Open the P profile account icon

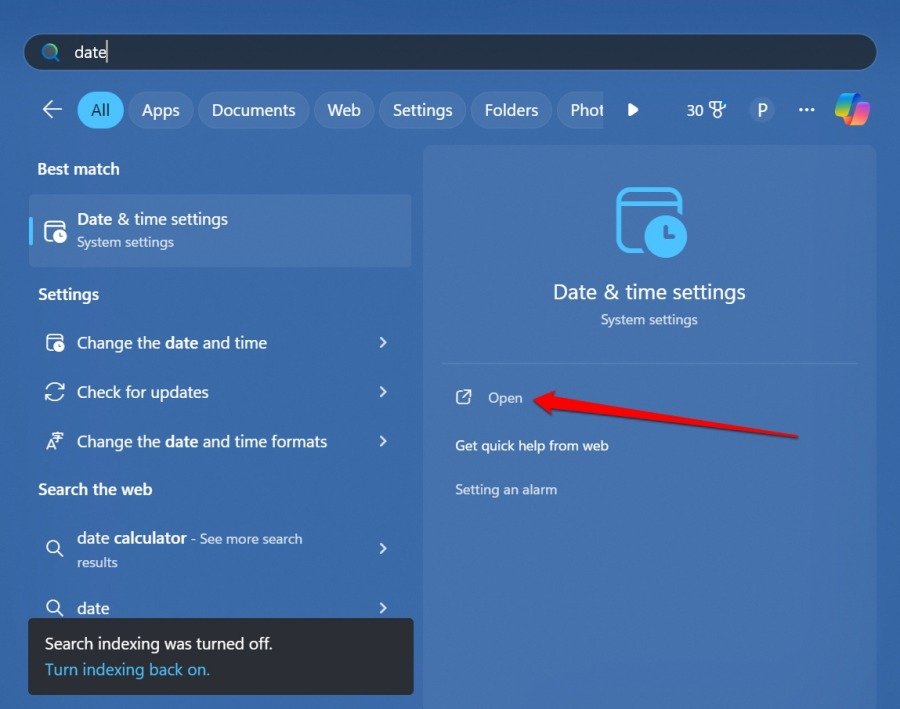(762, 110)
